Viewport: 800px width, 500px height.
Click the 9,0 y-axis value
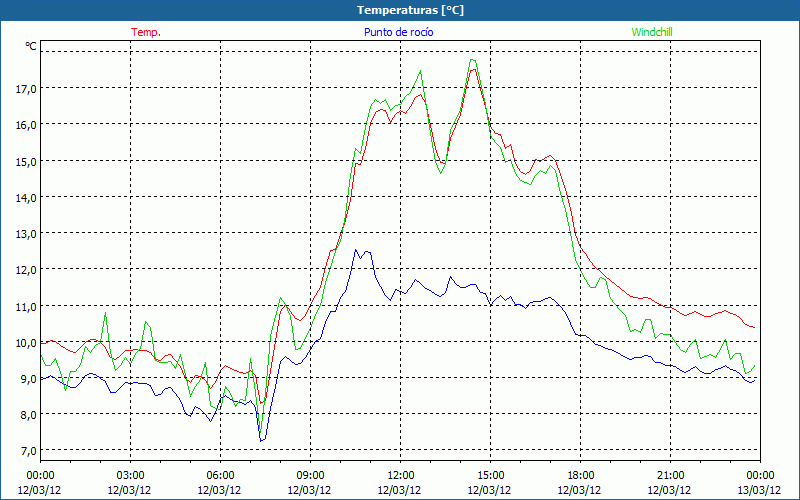click(x=29, y=379)
